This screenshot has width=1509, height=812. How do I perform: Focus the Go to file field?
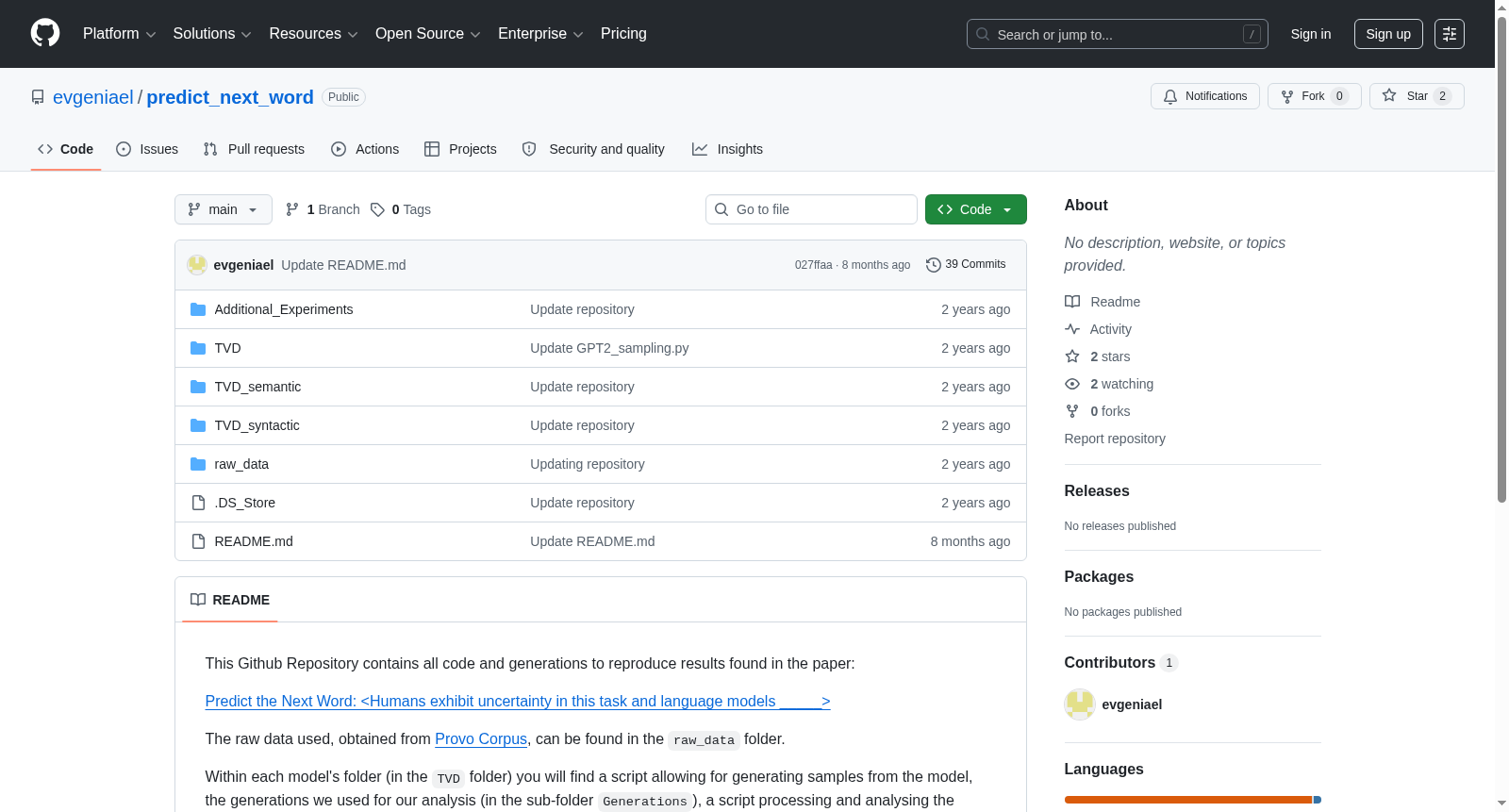pos(811,209)
